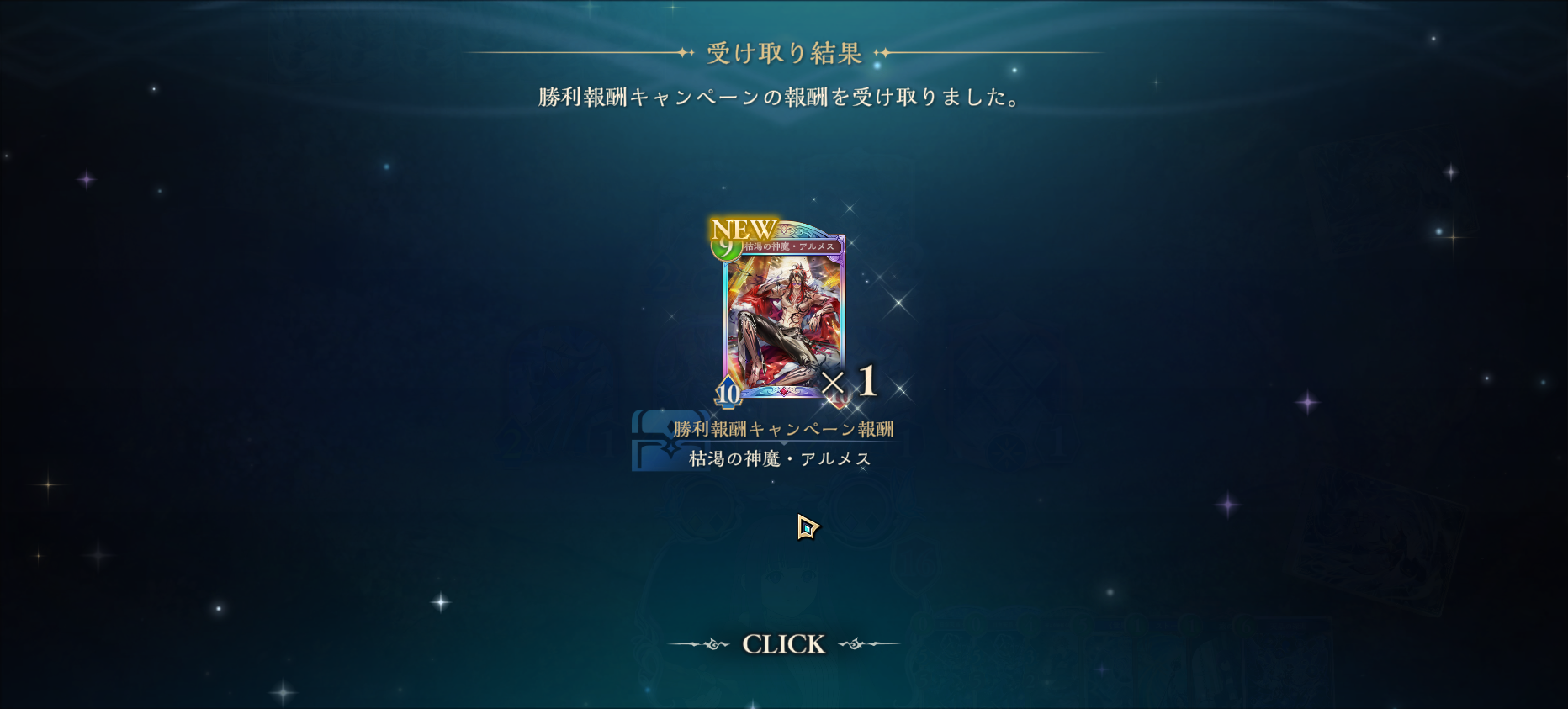Click the red defense shield icon on card
This screenshot has height=709, width=1568.
pos(838,395)
